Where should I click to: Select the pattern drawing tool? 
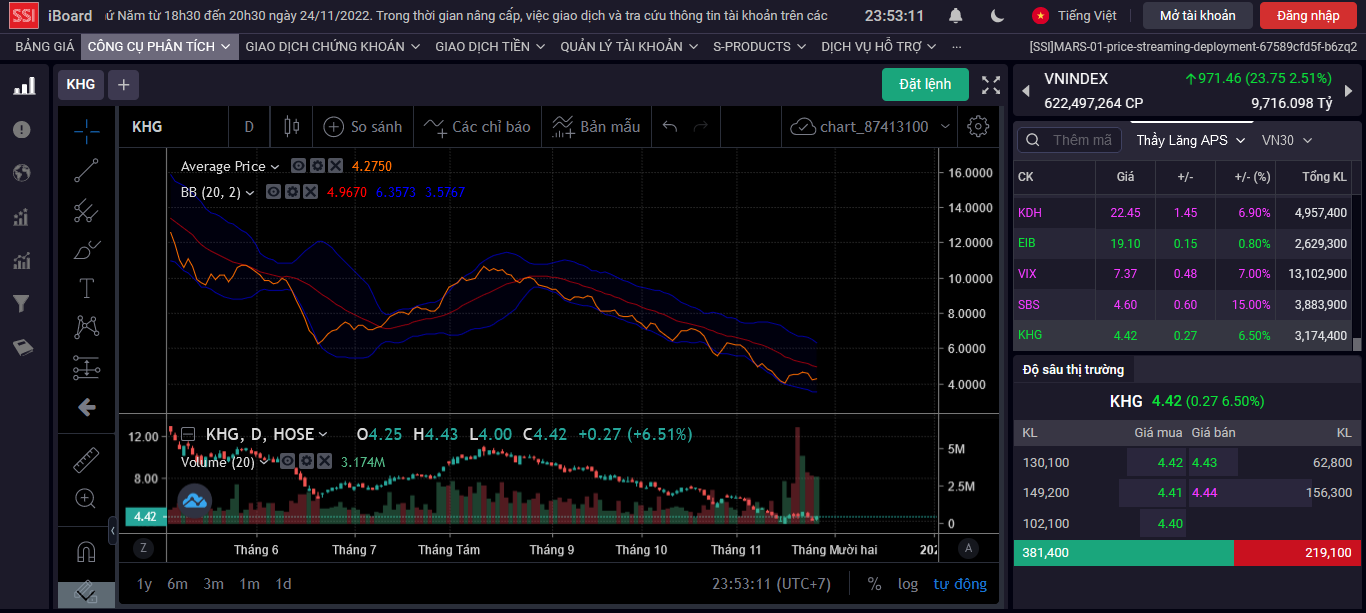87,327
